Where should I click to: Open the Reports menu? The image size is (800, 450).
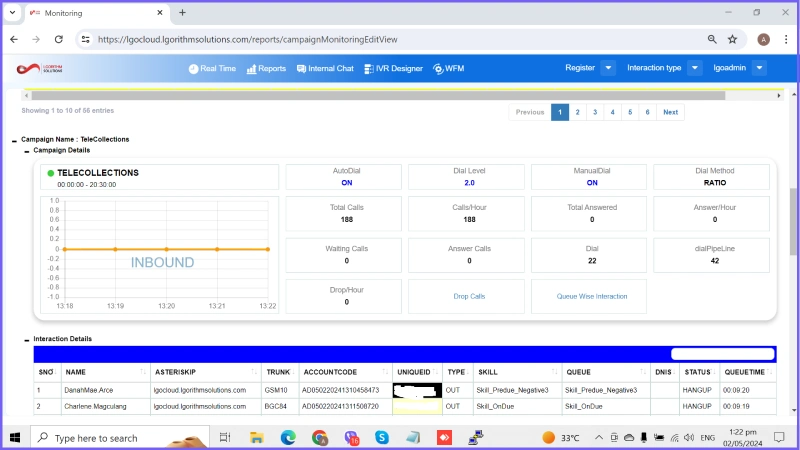[265, 69]
